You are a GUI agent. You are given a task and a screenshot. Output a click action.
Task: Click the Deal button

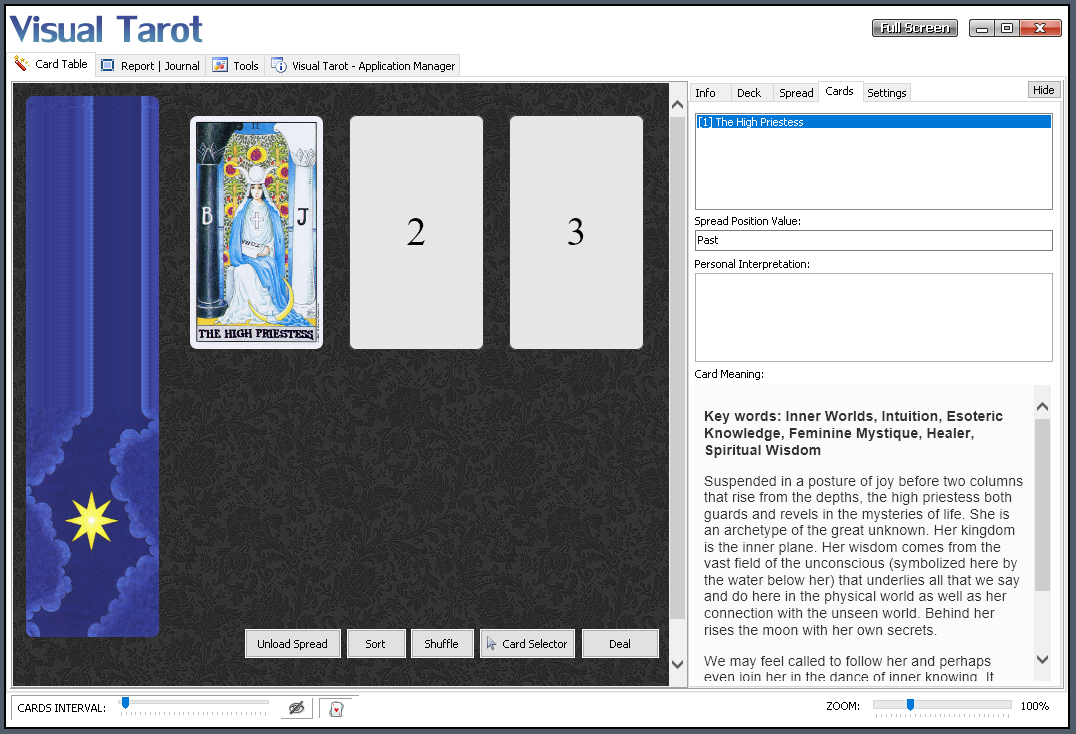[620, 643]
